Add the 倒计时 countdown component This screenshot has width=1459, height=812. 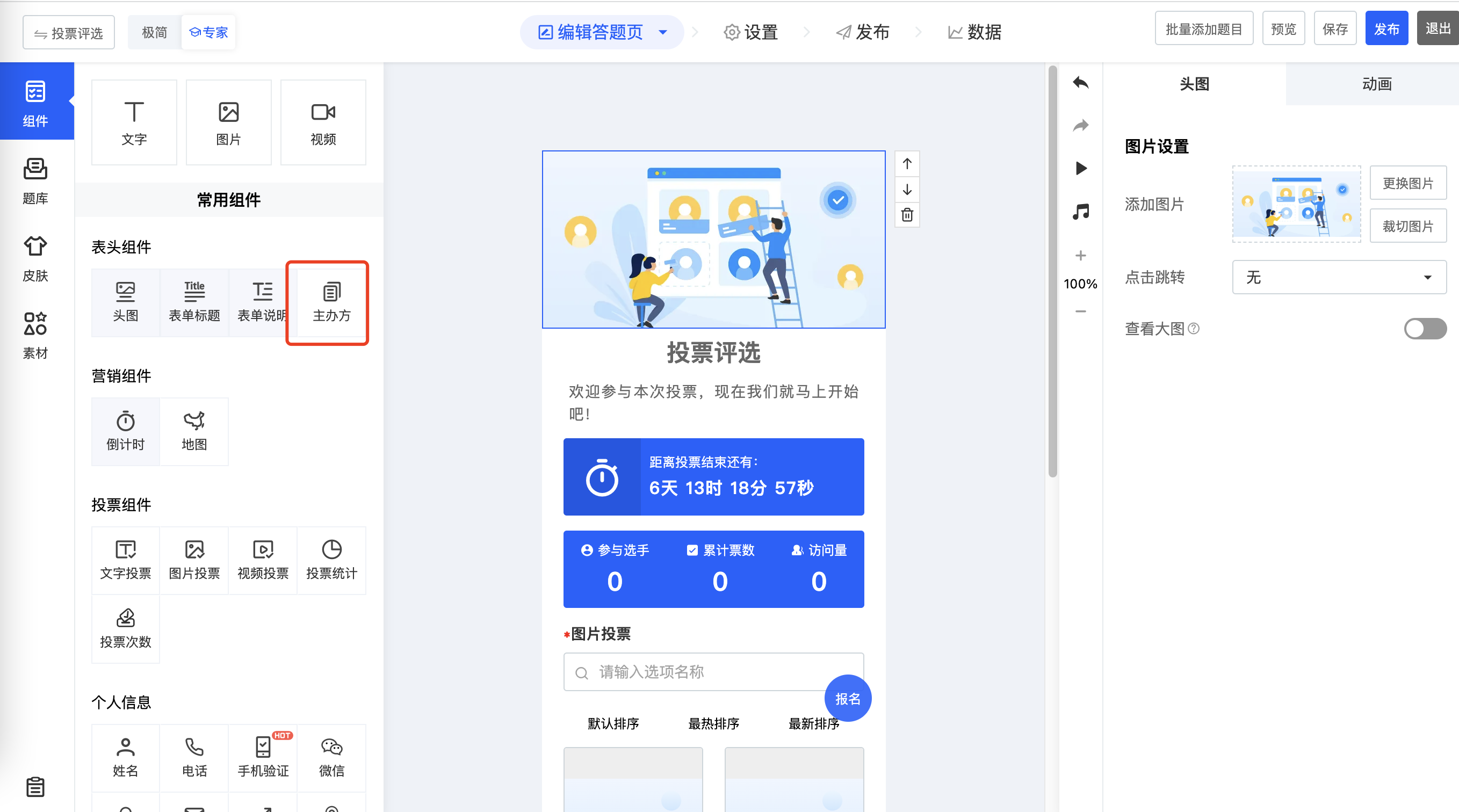126,432
